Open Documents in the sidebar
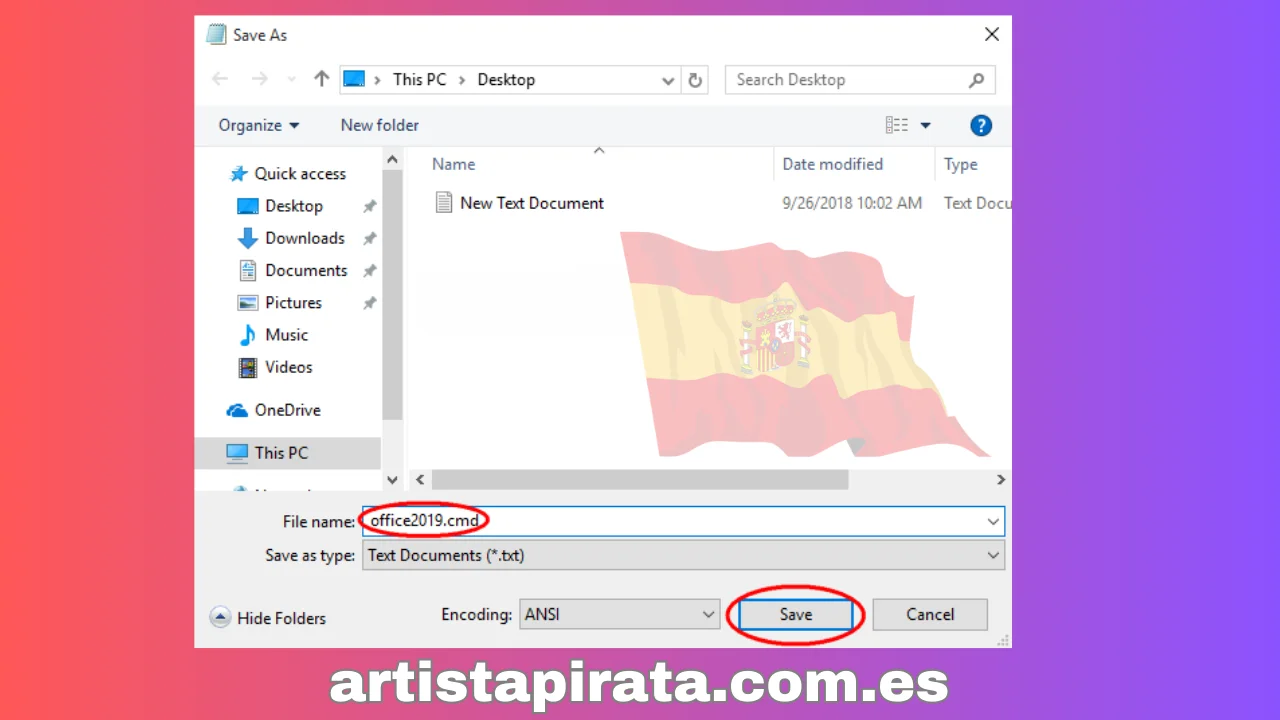This screenshot has height=720, width=1280. [293, 270]
